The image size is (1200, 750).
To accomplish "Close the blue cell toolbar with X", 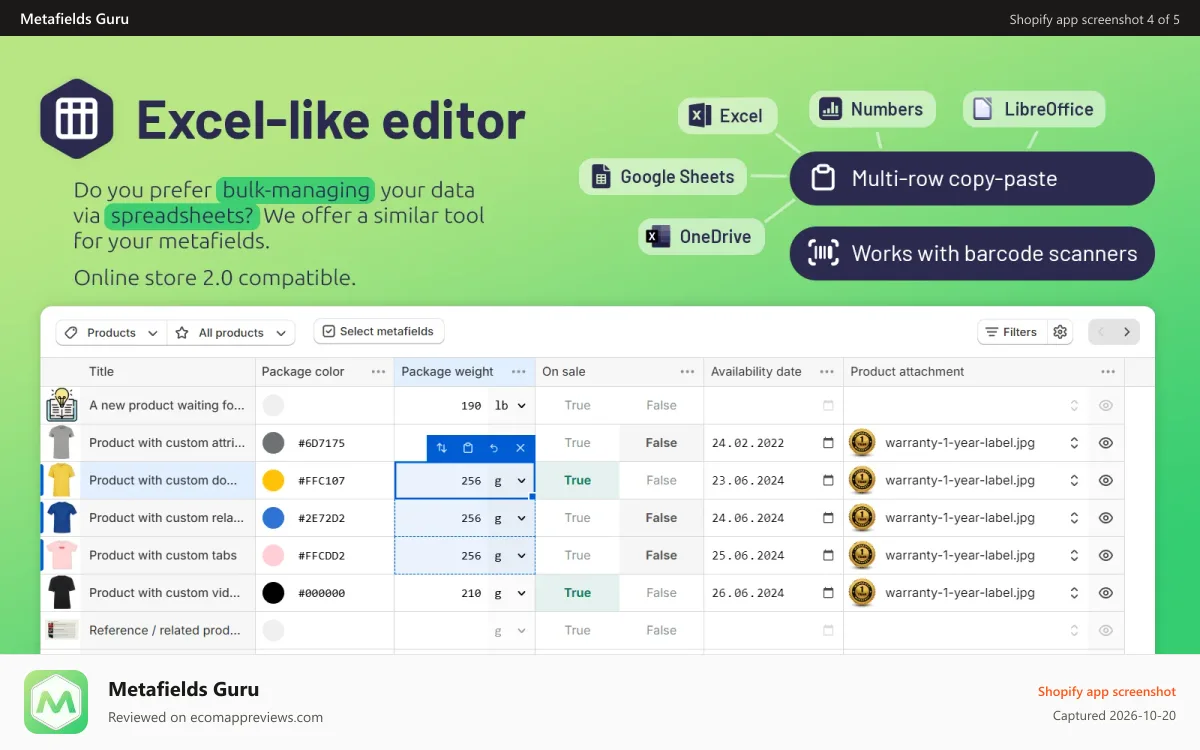I will click(x=520, y=448).
